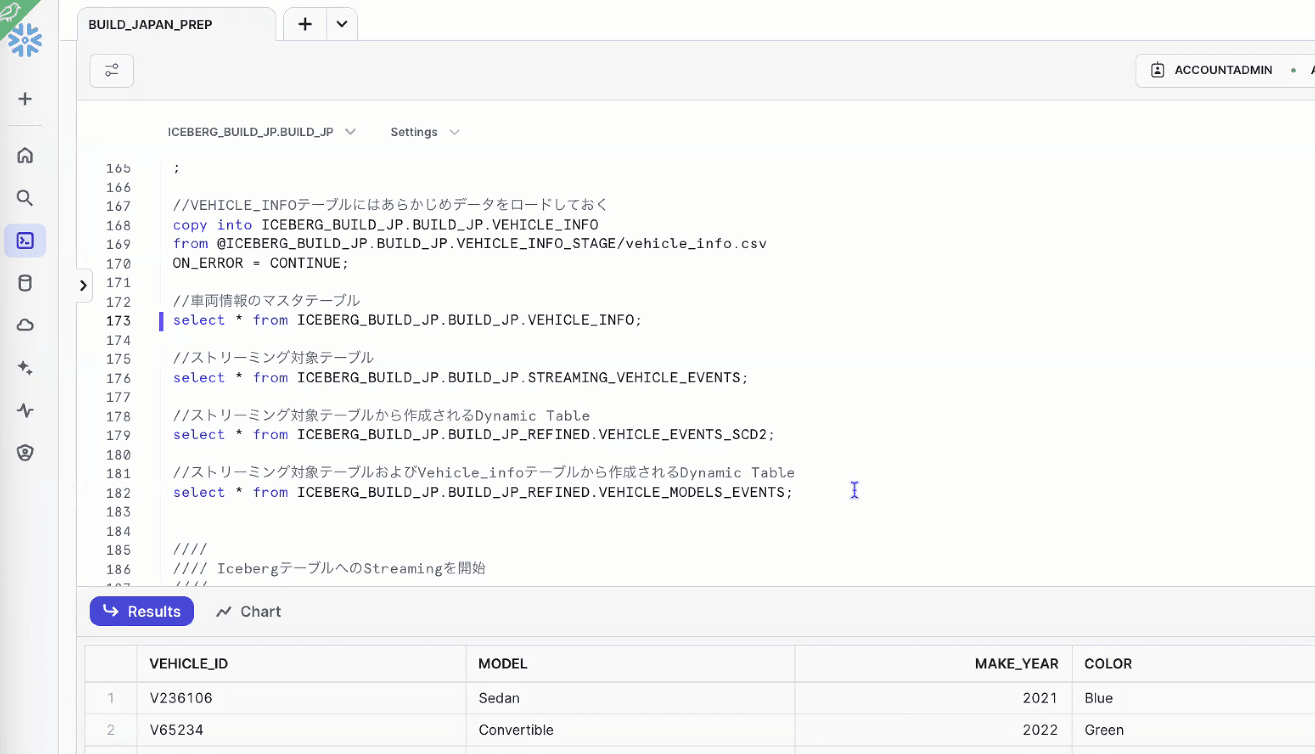This screenshot has width=1315, height=754.
Task: Click the VEHICLE_MODELS_EVENTS select line
Action: (x=482, y=492)
